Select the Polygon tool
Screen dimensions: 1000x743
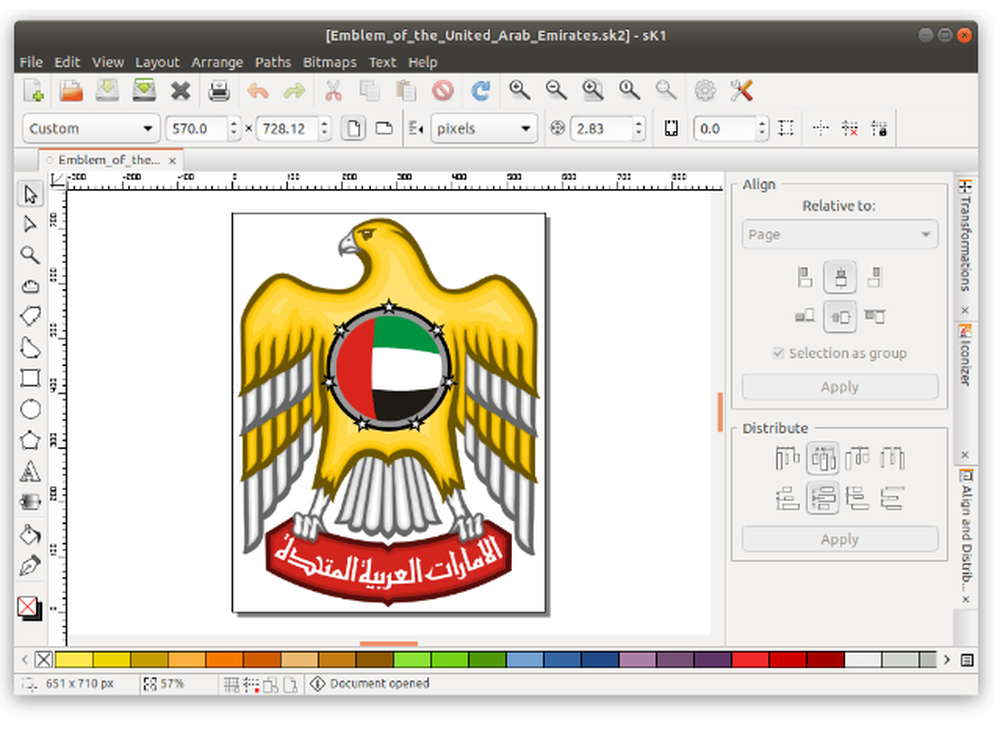[30, 440]
